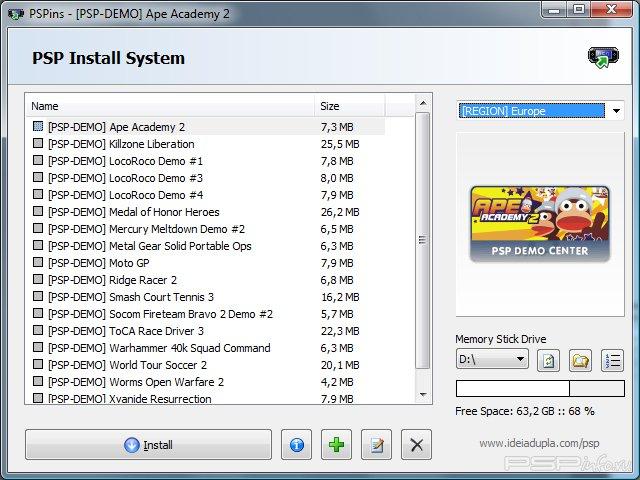640x480 pixels.
Task: Click the PSPins title bar app icon
Action: 16,14
